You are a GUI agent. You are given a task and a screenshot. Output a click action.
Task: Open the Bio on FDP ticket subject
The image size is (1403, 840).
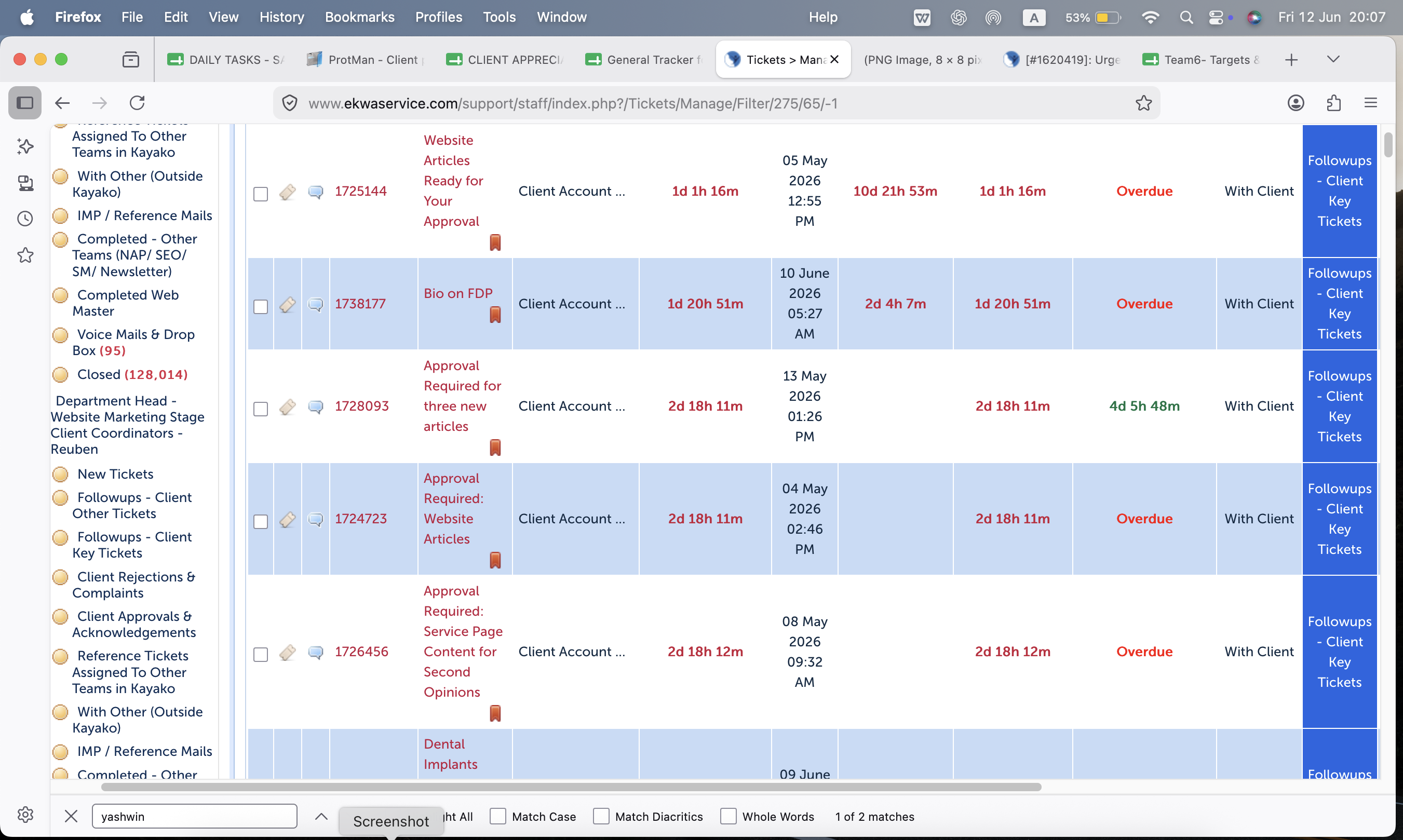click(x=458, y=293)
